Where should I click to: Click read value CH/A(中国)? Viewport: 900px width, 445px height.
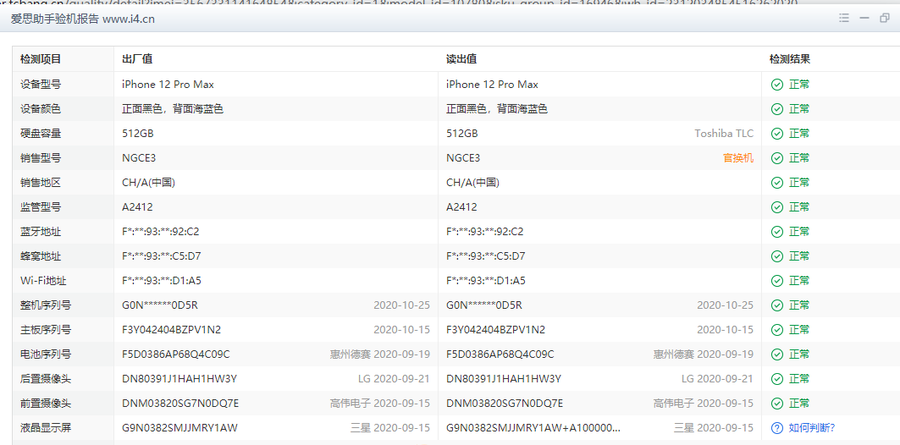pyautogui.click(x=473, y=183)
